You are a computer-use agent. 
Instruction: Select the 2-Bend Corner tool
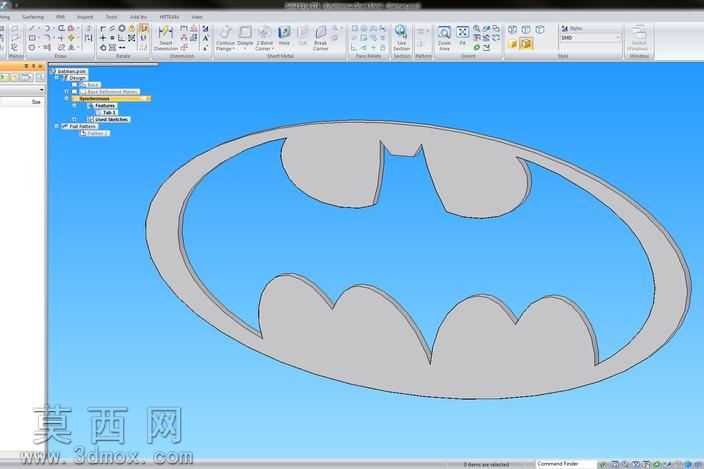264,38
